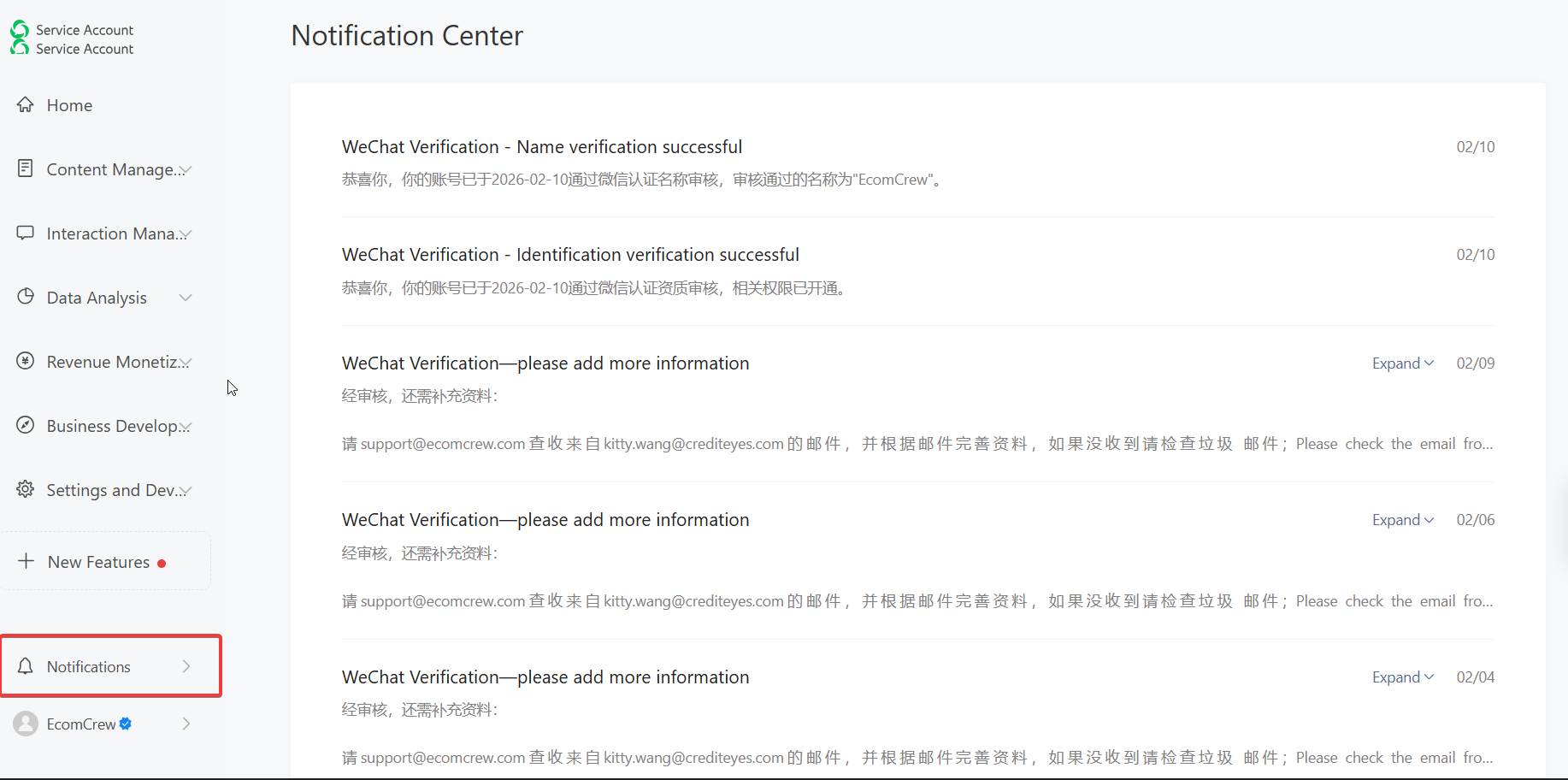Expand the Data Analysis menu chevron
The height and width of the screenshot is (780, 1568).
pyautogui.click(x=186, y=298)
